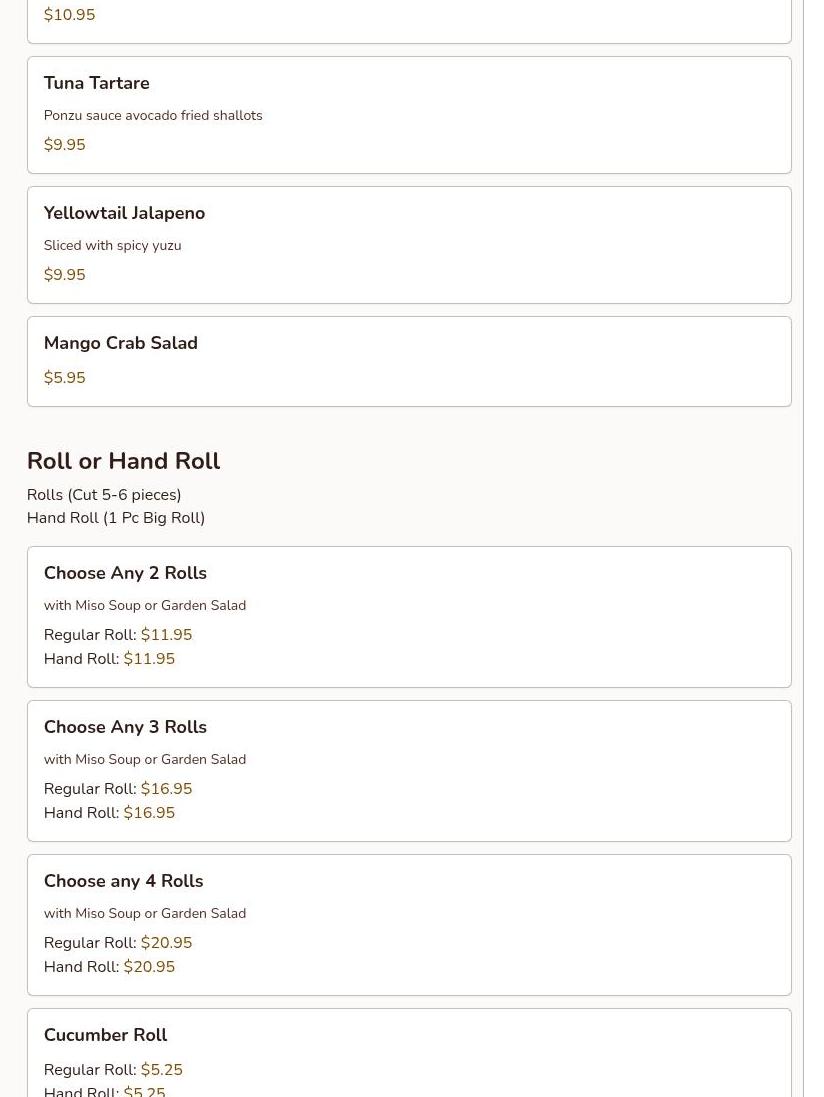Select Hand Roll $11.95 price option

pyautogui.click(x=110, y=658)
